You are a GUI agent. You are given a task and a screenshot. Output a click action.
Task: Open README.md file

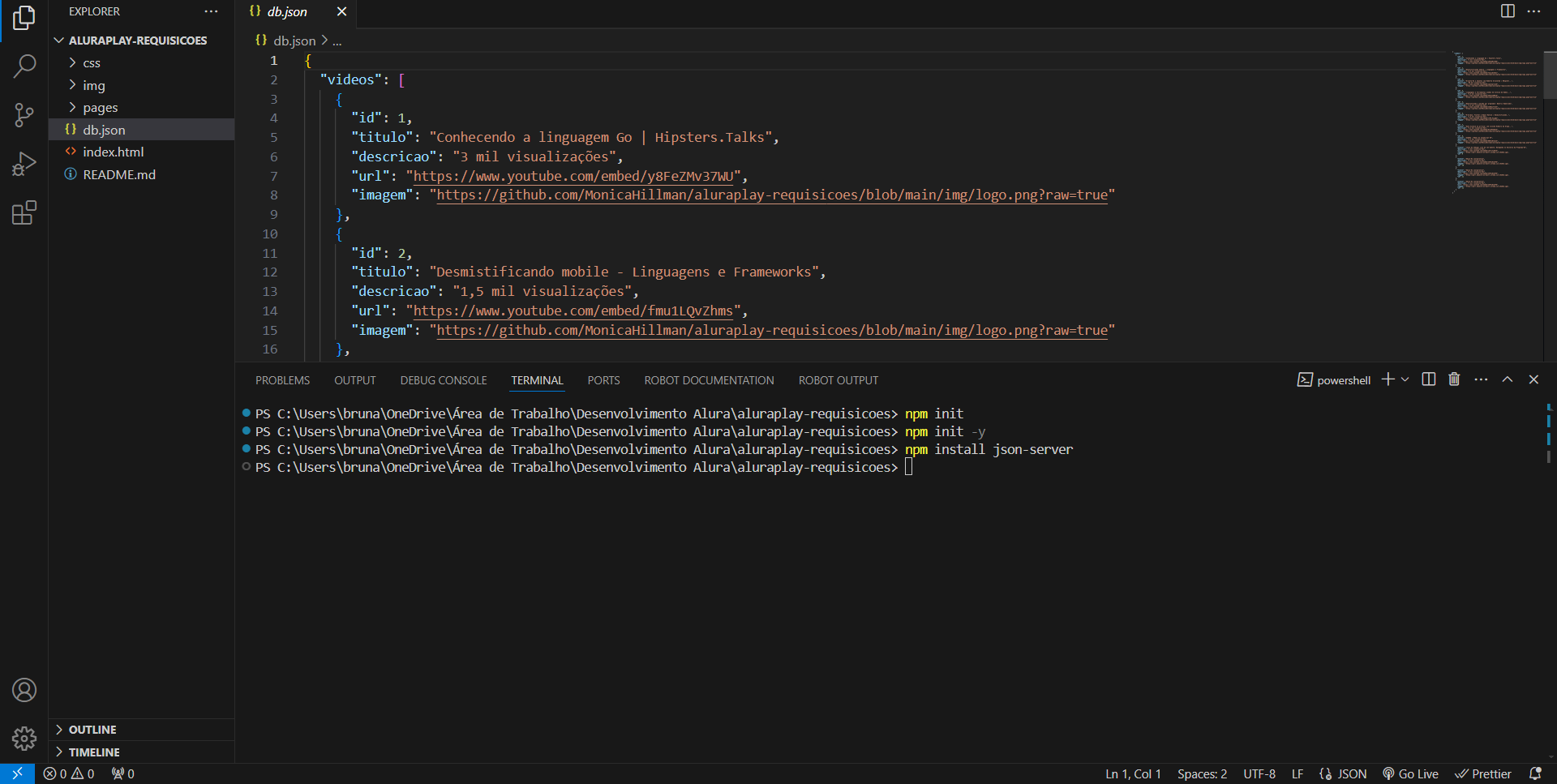pos(141,174)
